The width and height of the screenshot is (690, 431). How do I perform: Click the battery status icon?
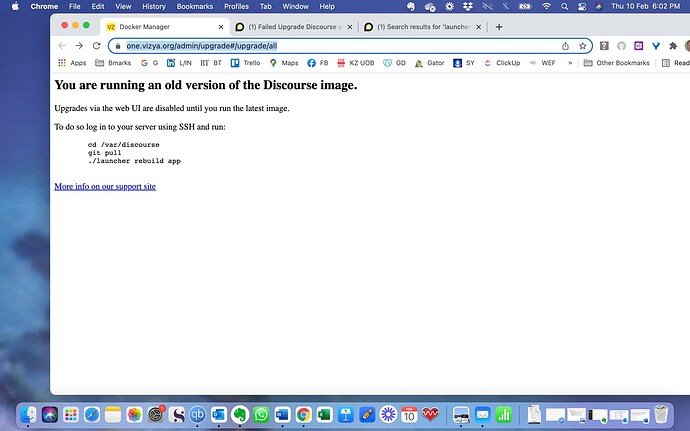click(525, 6)
